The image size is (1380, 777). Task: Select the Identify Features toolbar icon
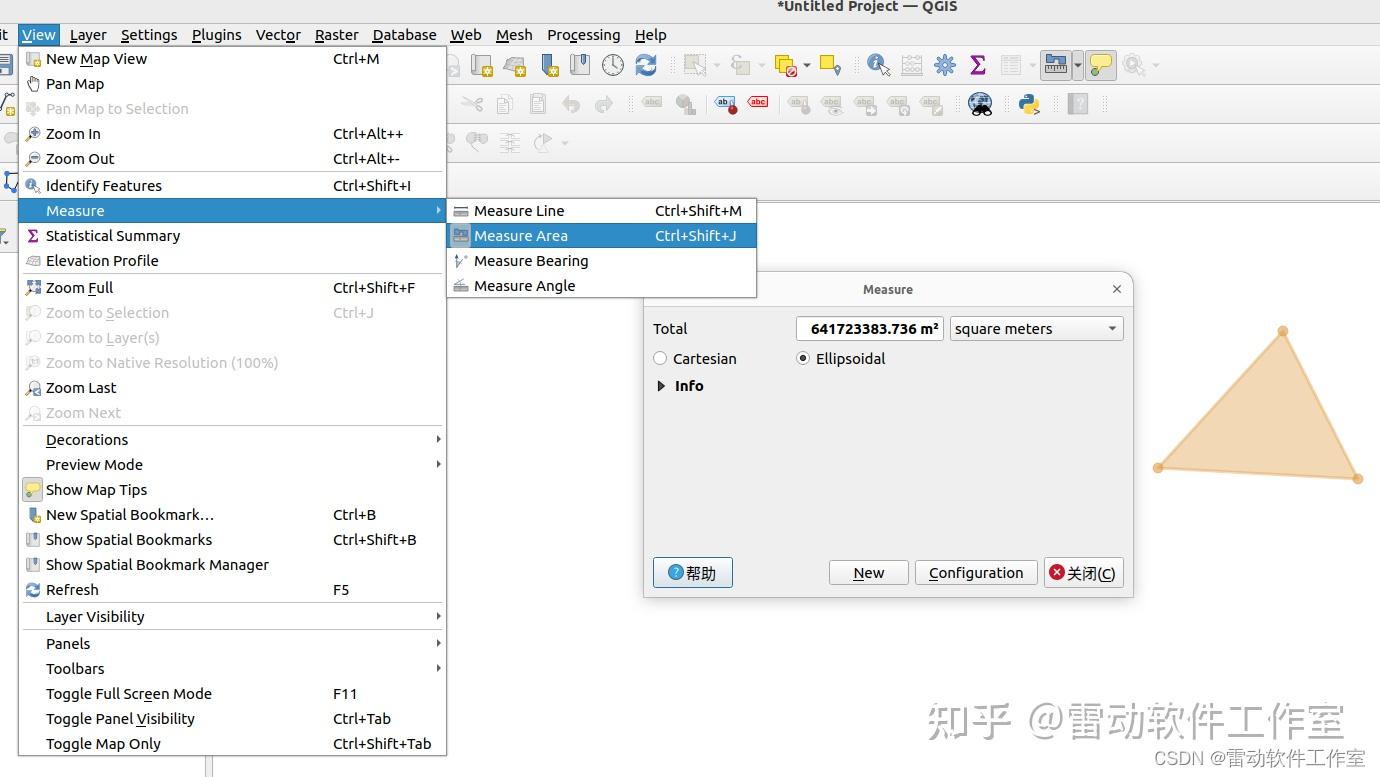(x=875, y=65)
